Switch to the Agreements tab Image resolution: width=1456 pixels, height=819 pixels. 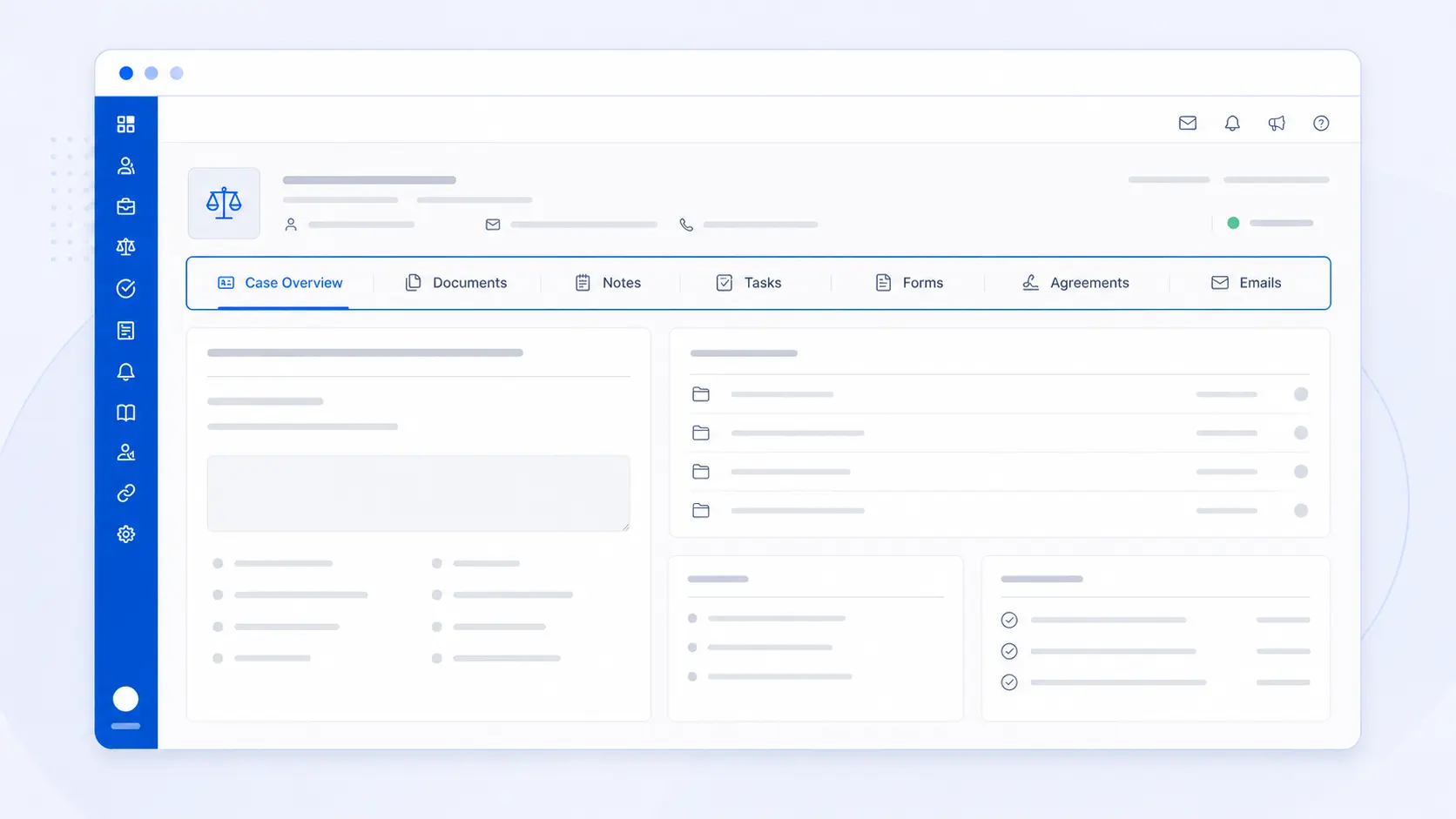pos(1075,283)
